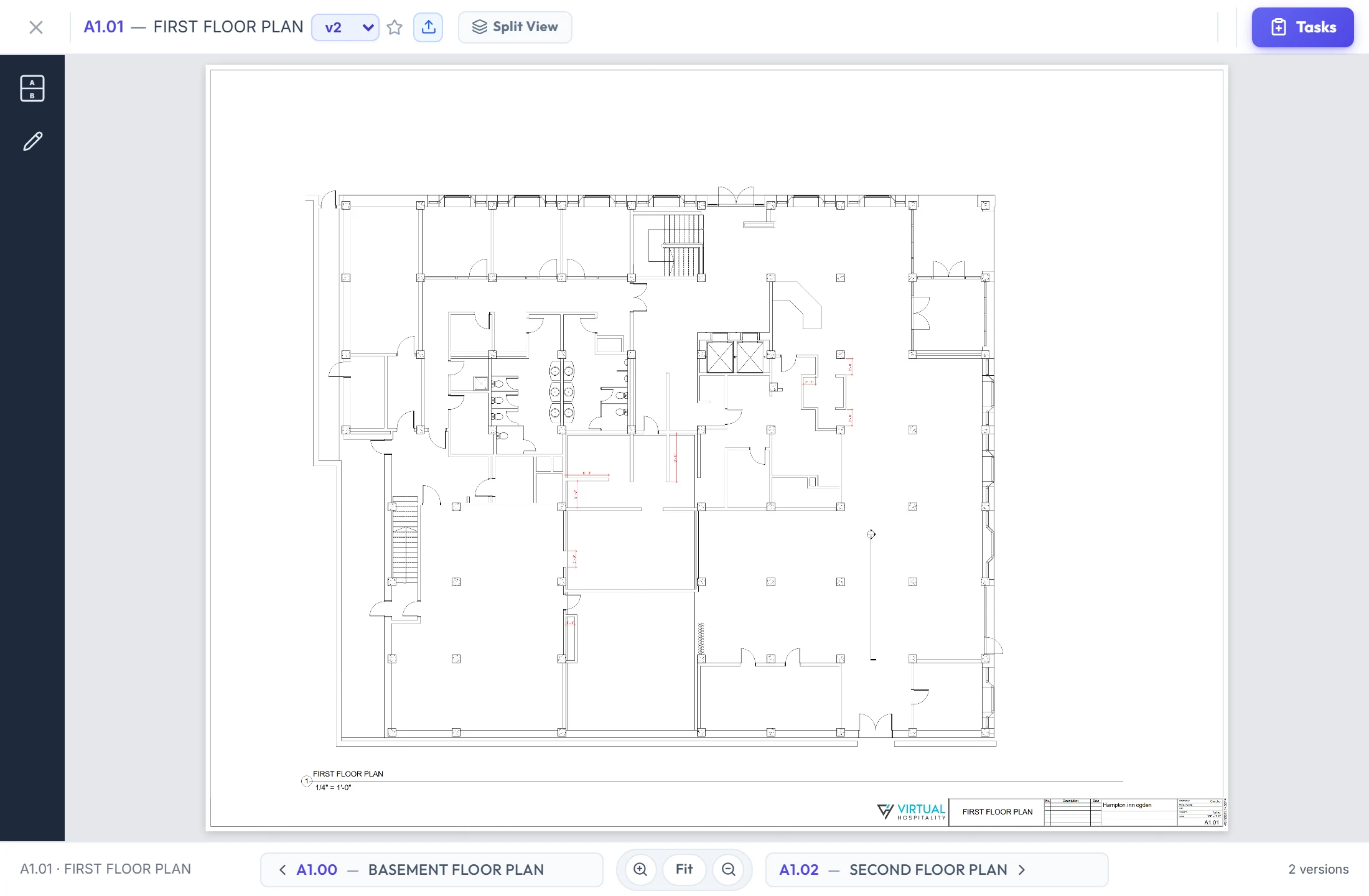Screen dimensions: 1369x896
Task: Click the FIRST FLOOR PLAN drawing title label
Action: pyautogui.click(x=348, y=774)
